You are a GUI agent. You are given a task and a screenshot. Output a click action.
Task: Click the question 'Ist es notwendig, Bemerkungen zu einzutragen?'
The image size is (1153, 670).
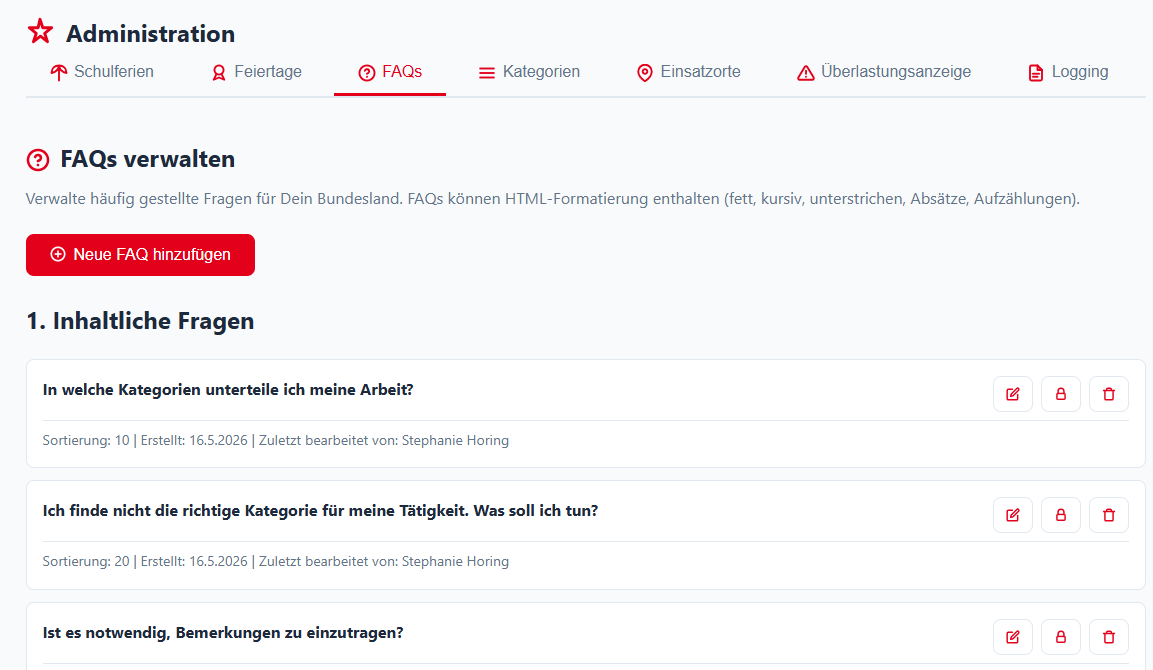coord(223,633)
